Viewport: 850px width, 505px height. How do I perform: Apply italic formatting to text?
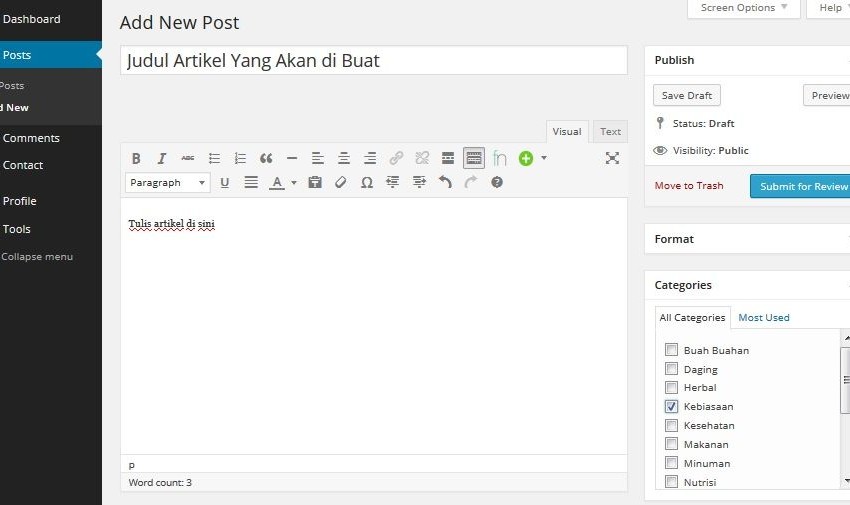tap(162, 158)
